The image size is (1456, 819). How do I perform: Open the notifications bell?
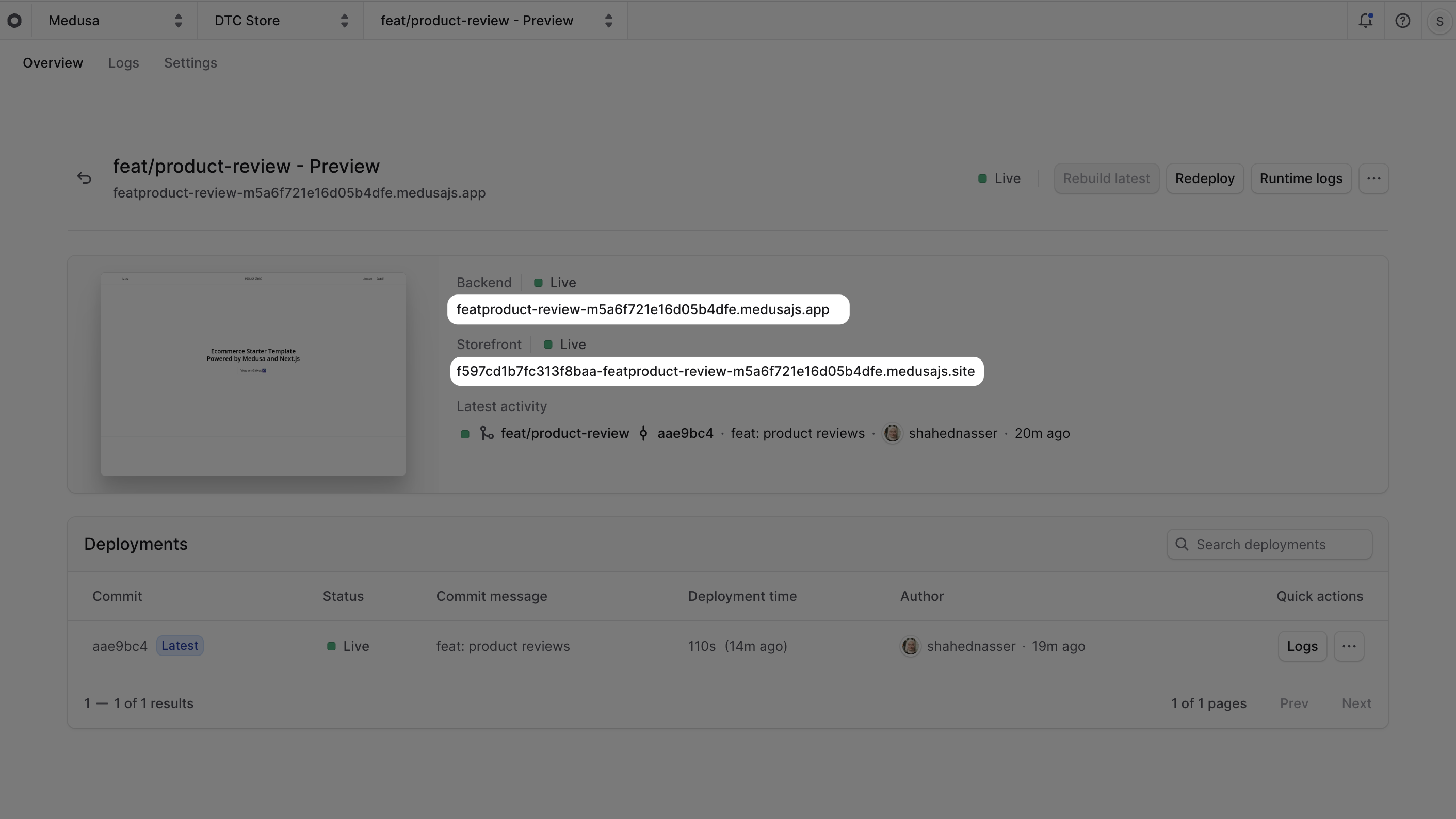tap(1366, 20)
